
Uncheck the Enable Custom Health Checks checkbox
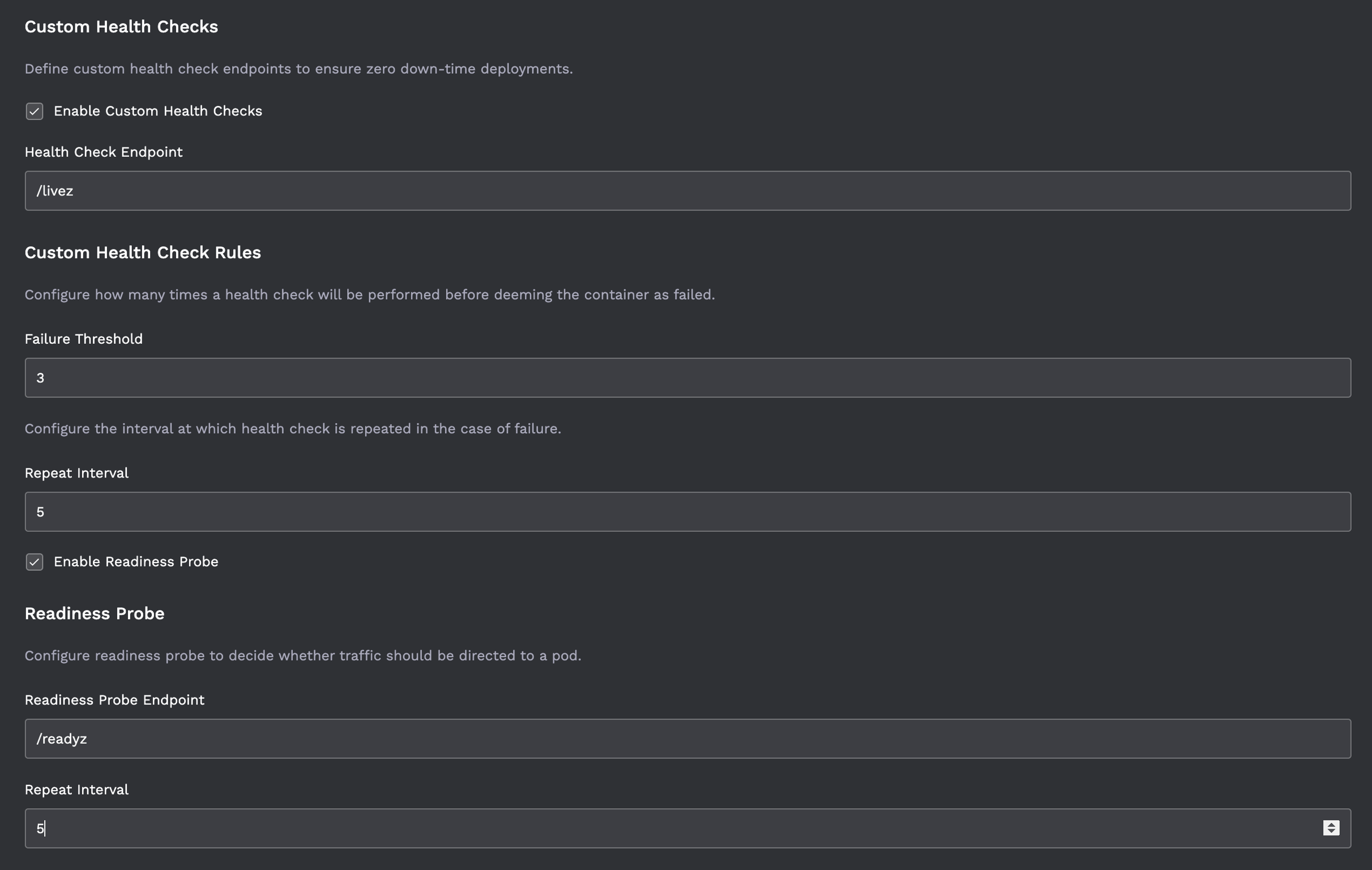pyautogui.click(x=34, y=111)
